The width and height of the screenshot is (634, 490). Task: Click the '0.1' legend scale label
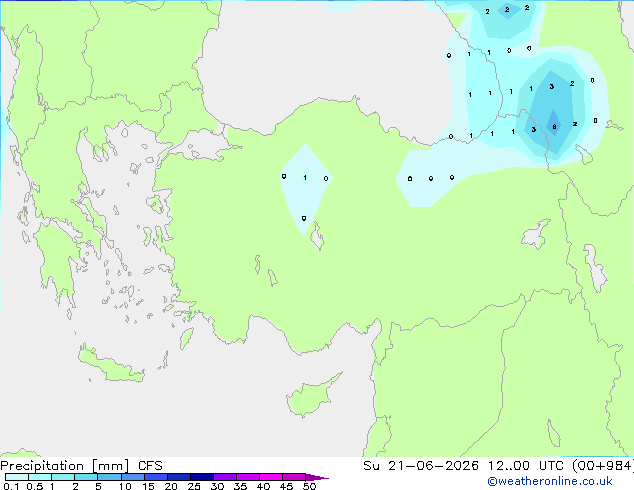click(x=11, y=486)
